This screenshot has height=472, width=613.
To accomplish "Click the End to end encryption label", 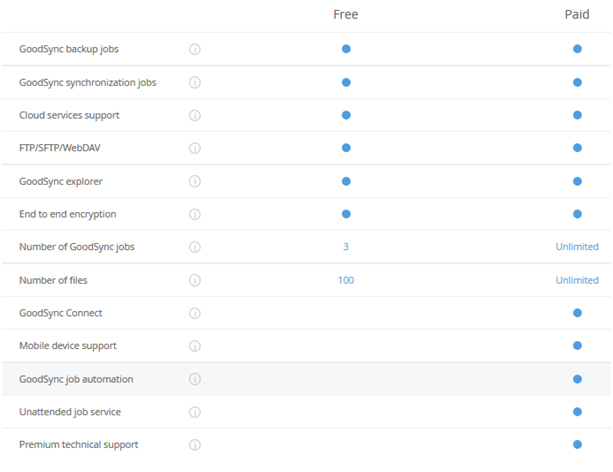I will 68,214.
